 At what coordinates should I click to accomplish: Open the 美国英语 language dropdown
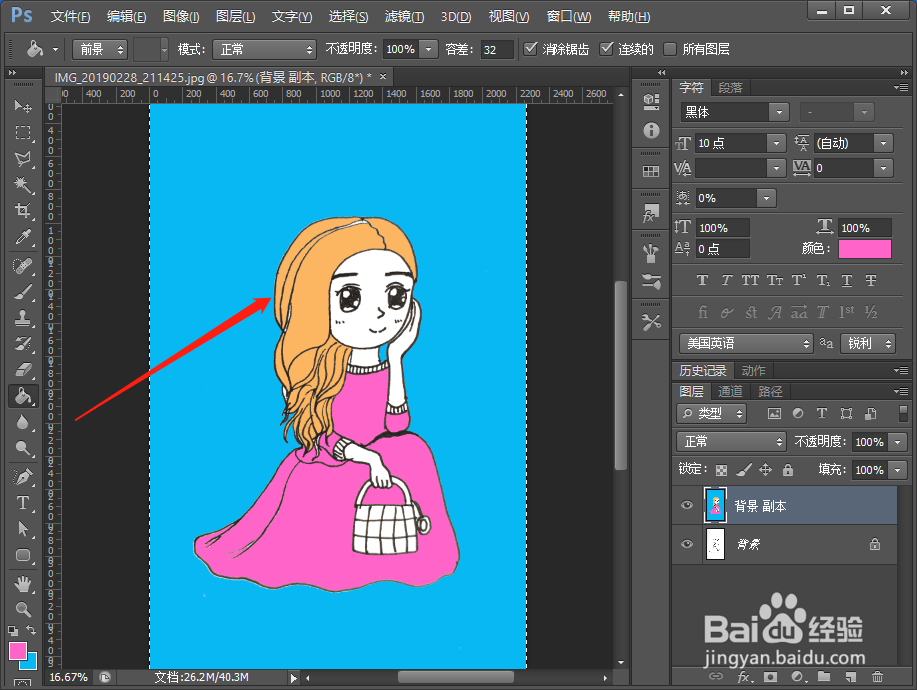746,343
